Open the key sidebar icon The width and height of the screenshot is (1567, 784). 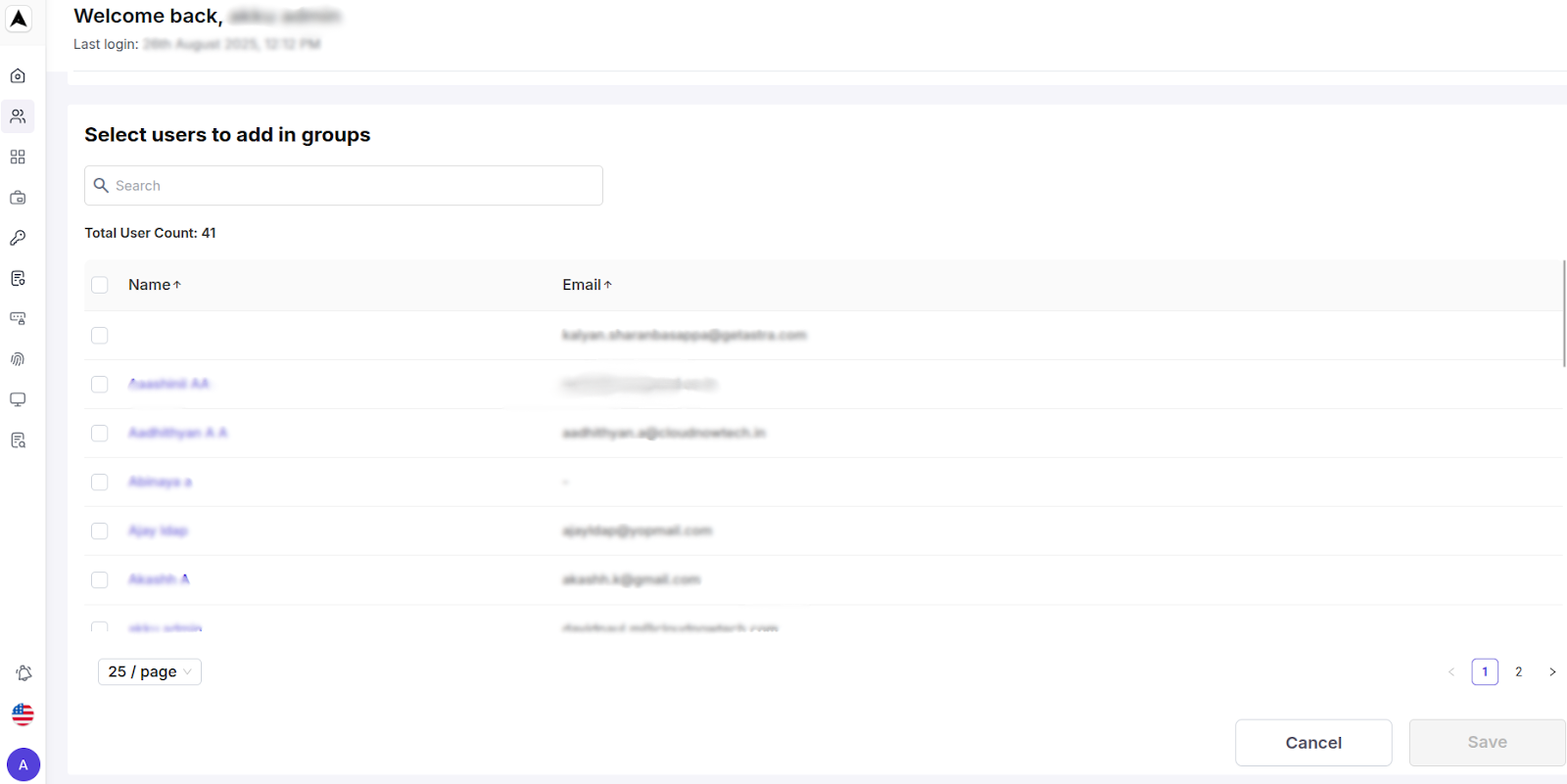[x=18, y=238]
